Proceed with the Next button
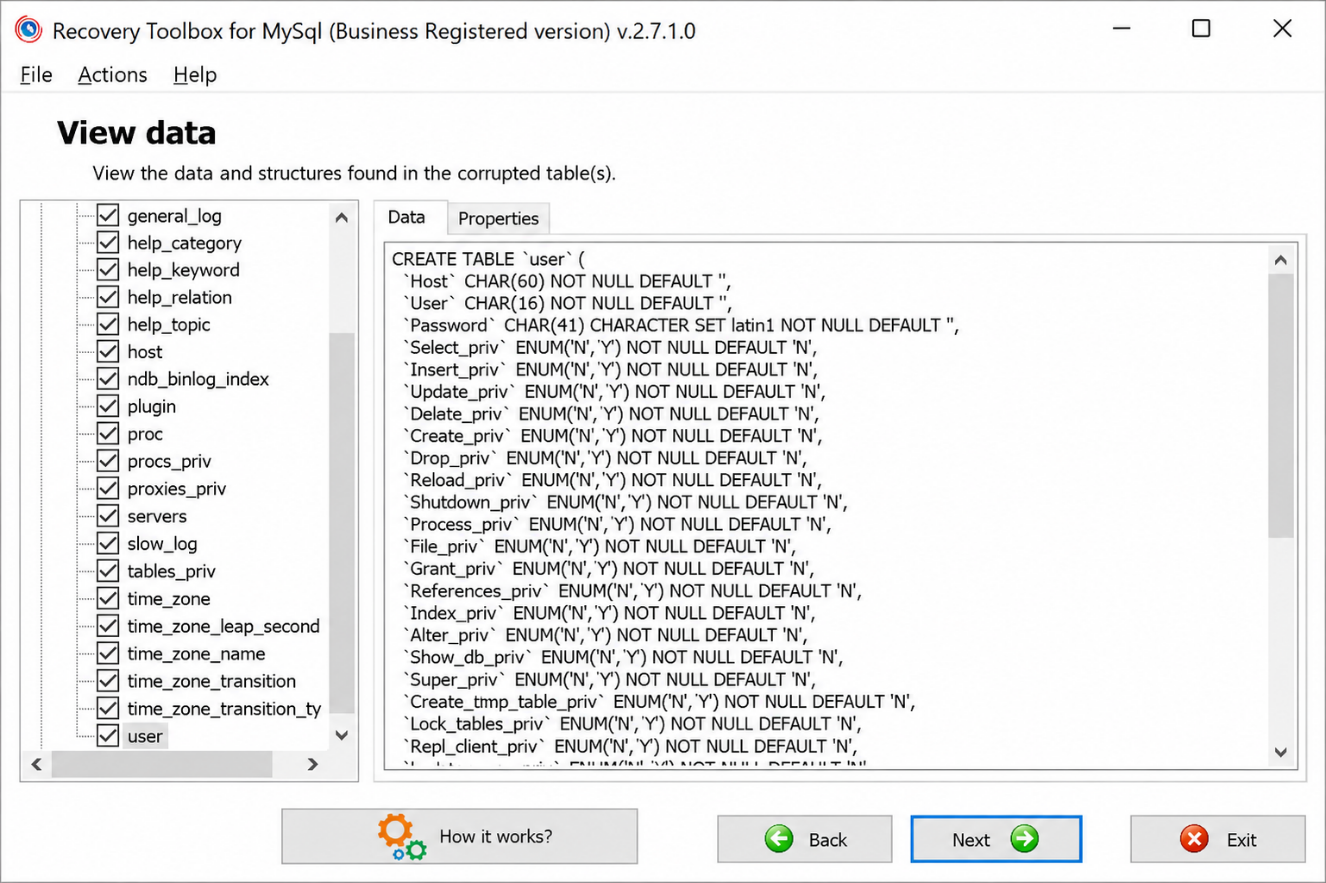Image resolution: width=1326 pixels, height=883 pixels. pos(996,839)
